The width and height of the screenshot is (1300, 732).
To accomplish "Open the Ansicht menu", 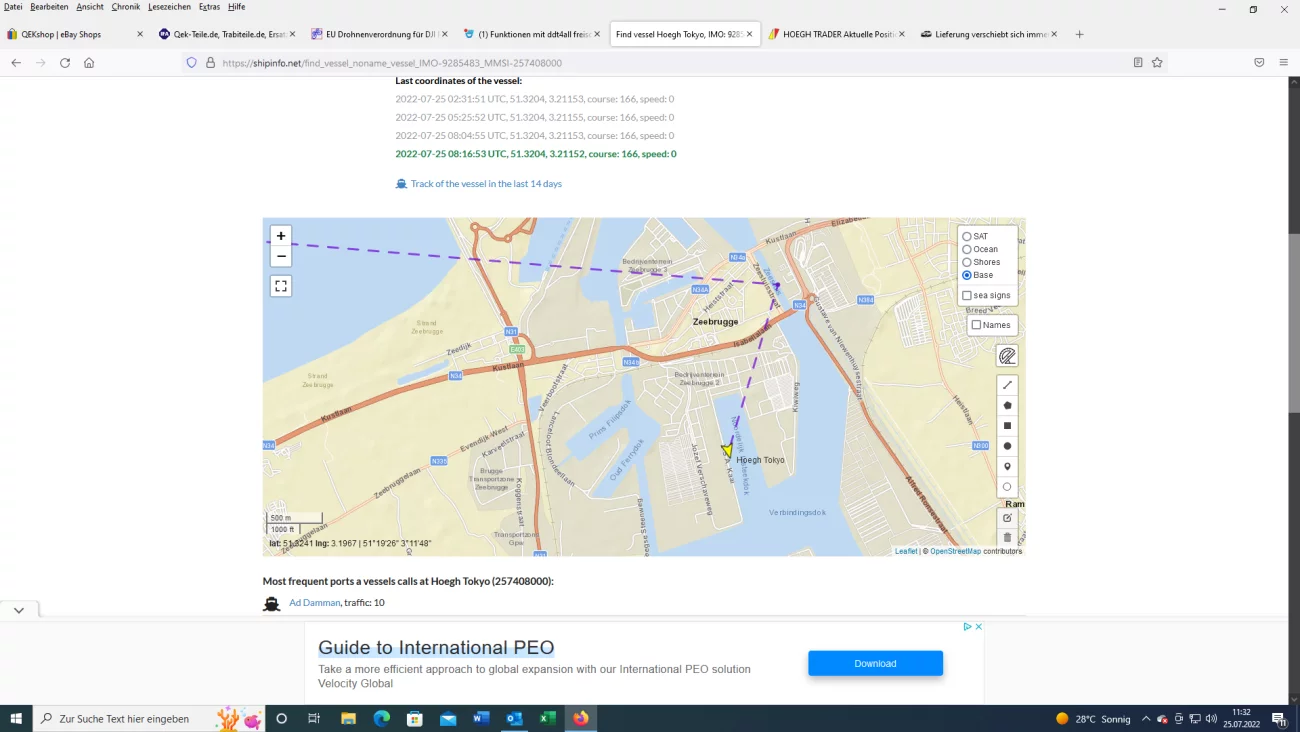I will coord(90,7).
